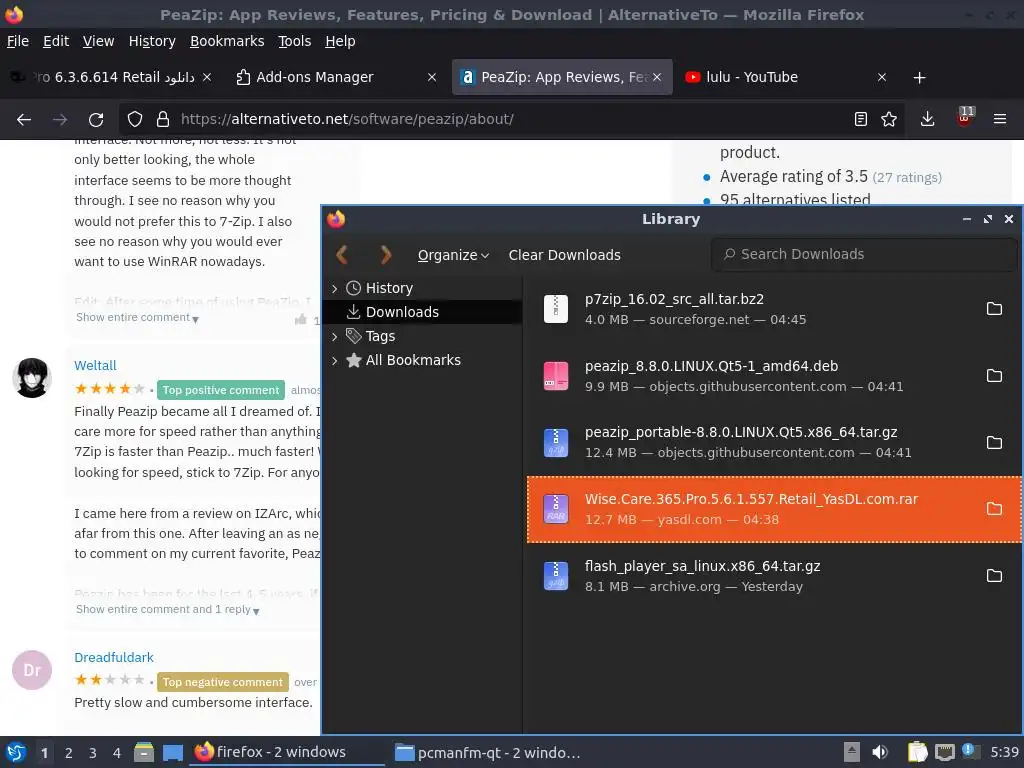Open a new browser tab

pyautogui.click(x=920, y=78)
